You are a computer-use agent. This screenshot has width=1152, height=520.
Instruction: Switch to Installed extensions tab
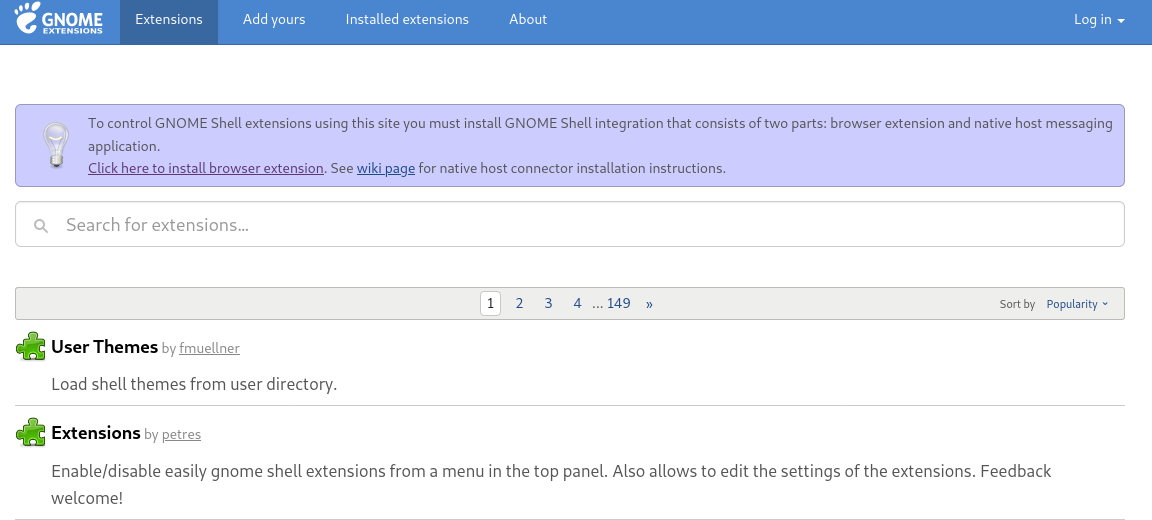pyautogui.click(x=407, y=20)
